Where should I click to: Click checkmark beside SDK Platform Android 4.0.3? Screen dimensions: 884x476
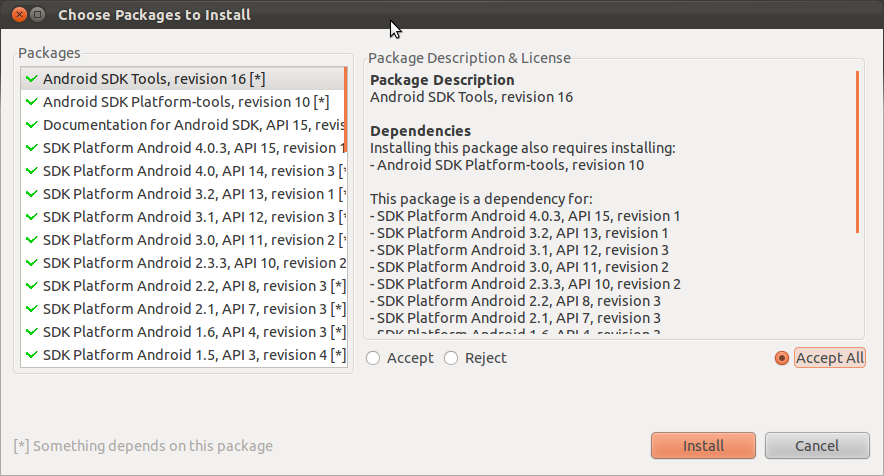point(32,148)
